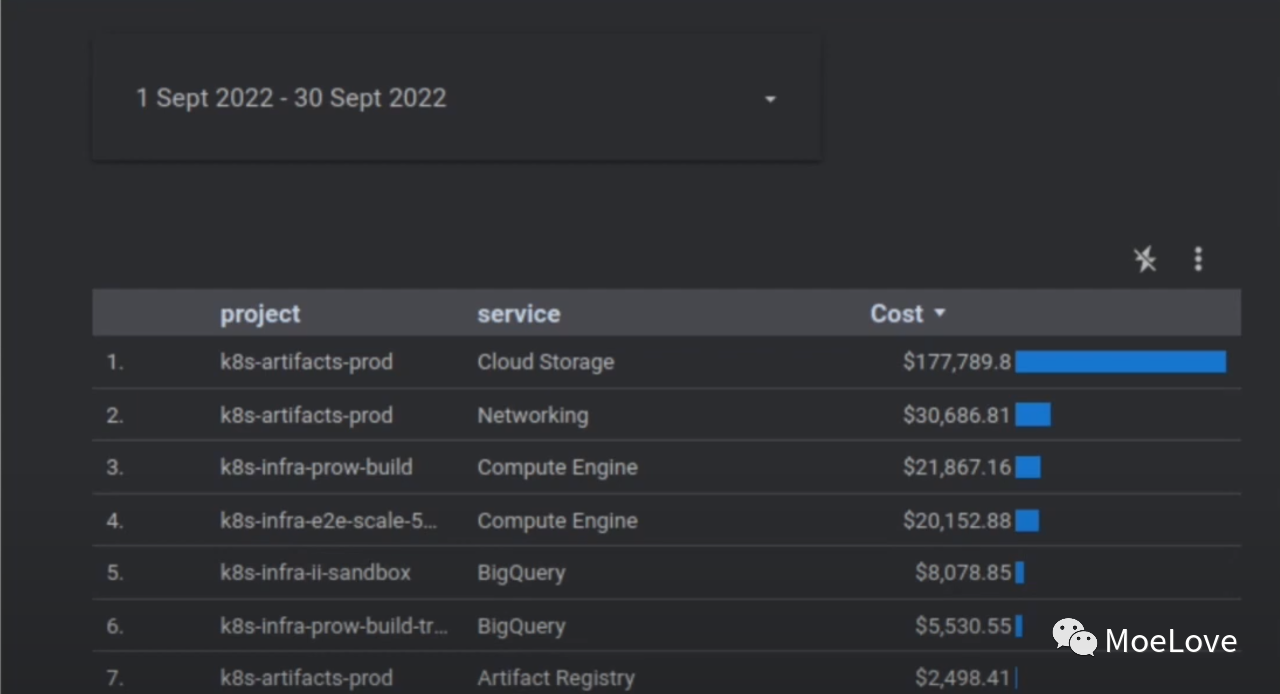Viewport: 1280px width, 694px height.
Task: Click the cost bar beside $20,152.88
Action: [1027, 520]
